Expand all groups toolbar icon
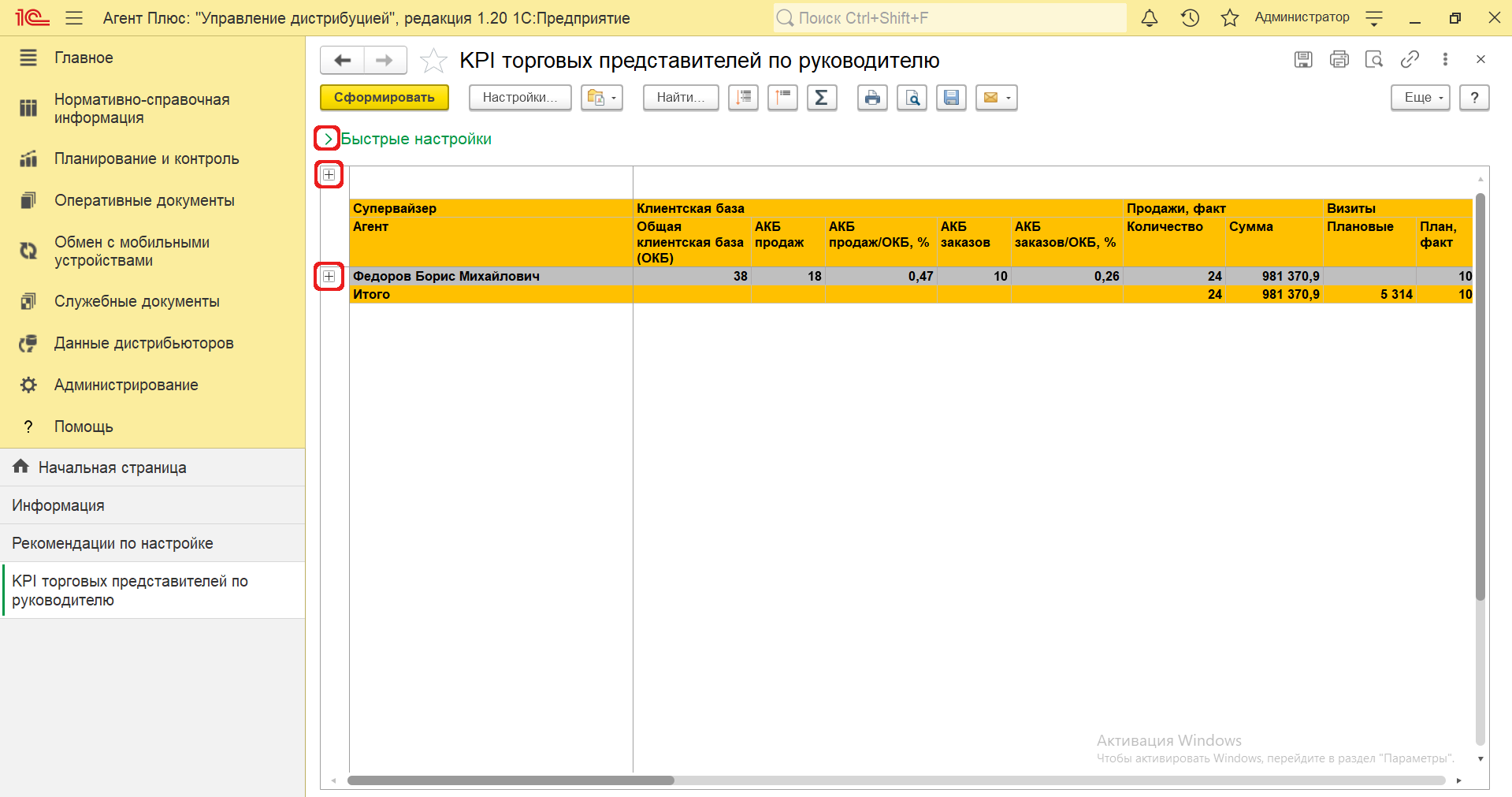The width and height of the screenshot is (1512, 797). click(x=743, y=98)
